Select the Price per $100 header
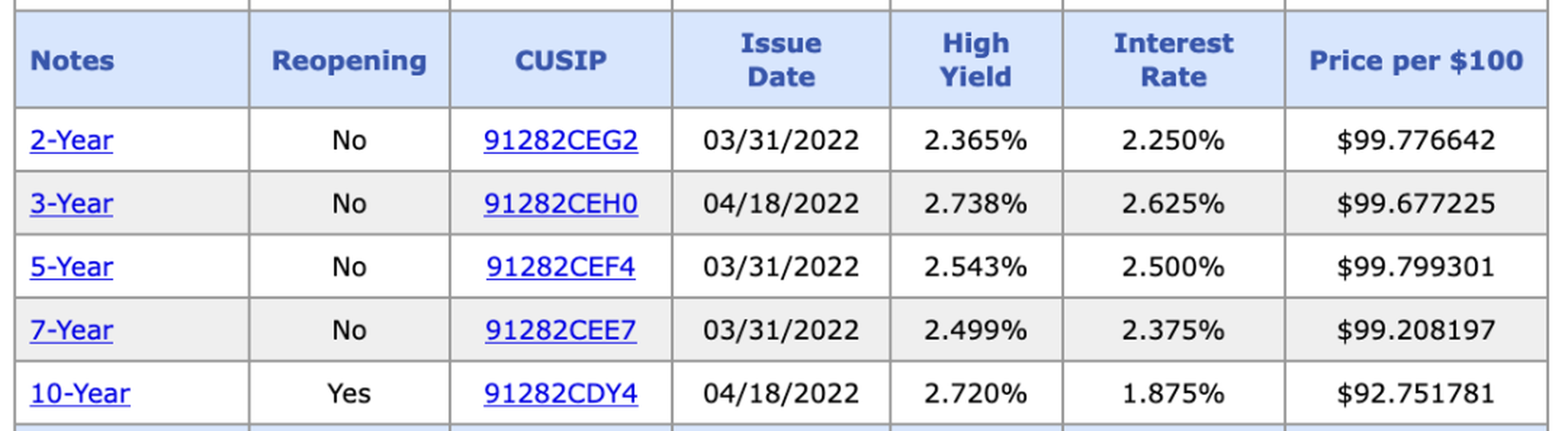Viewport: 1568px width, 431px height. (x=1416, y=61)
